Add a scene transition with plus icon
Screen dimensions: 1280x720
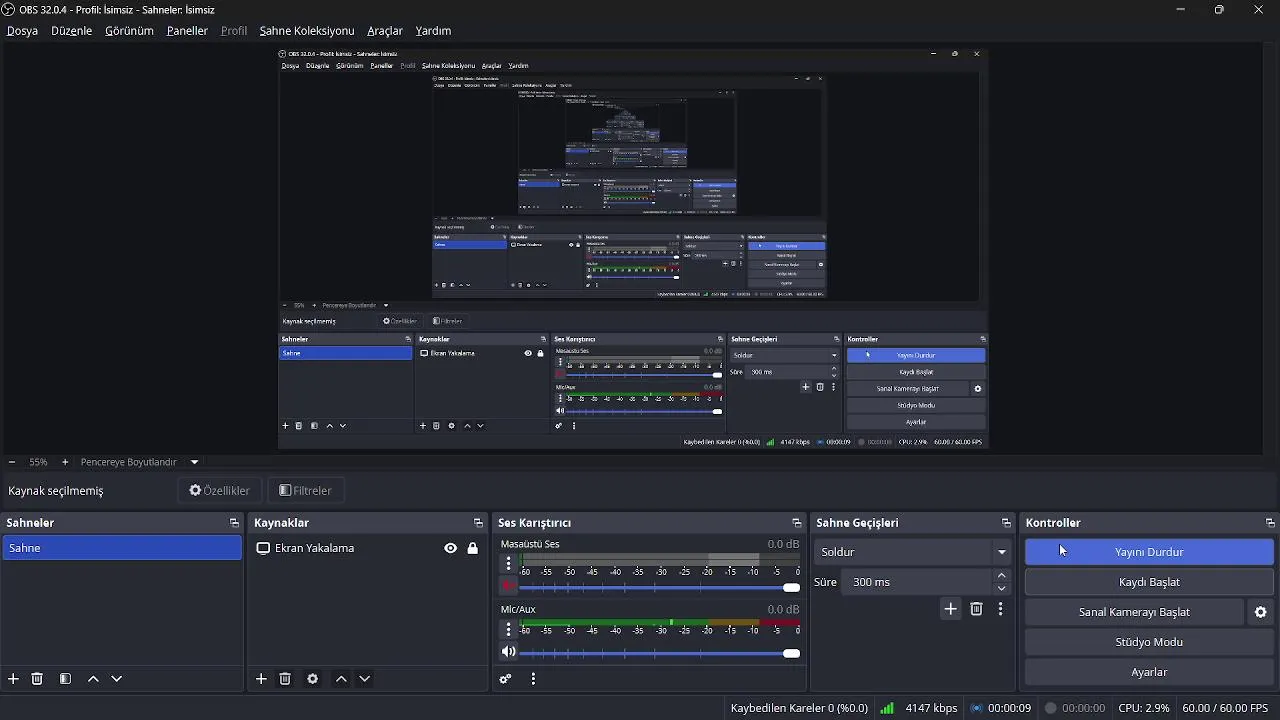[x=950, y=609]
